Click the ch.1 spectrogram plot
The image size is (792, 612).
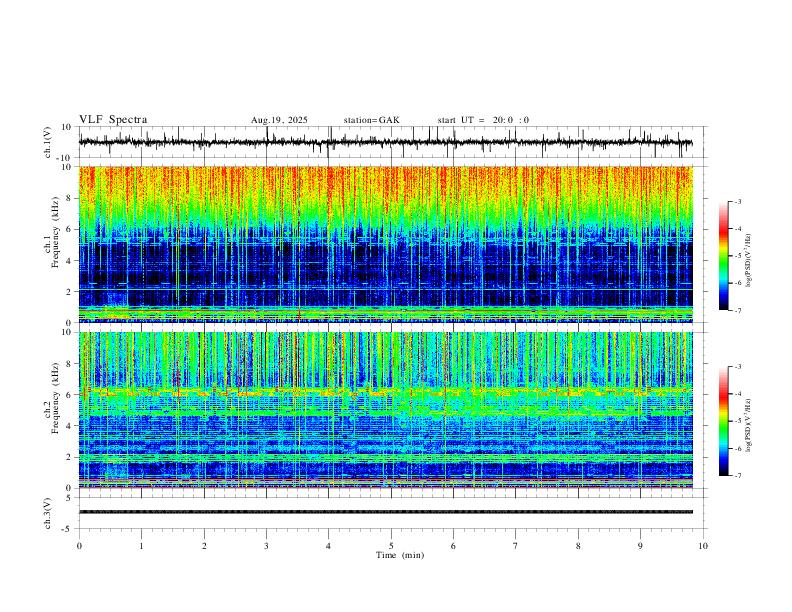(386, 244)
